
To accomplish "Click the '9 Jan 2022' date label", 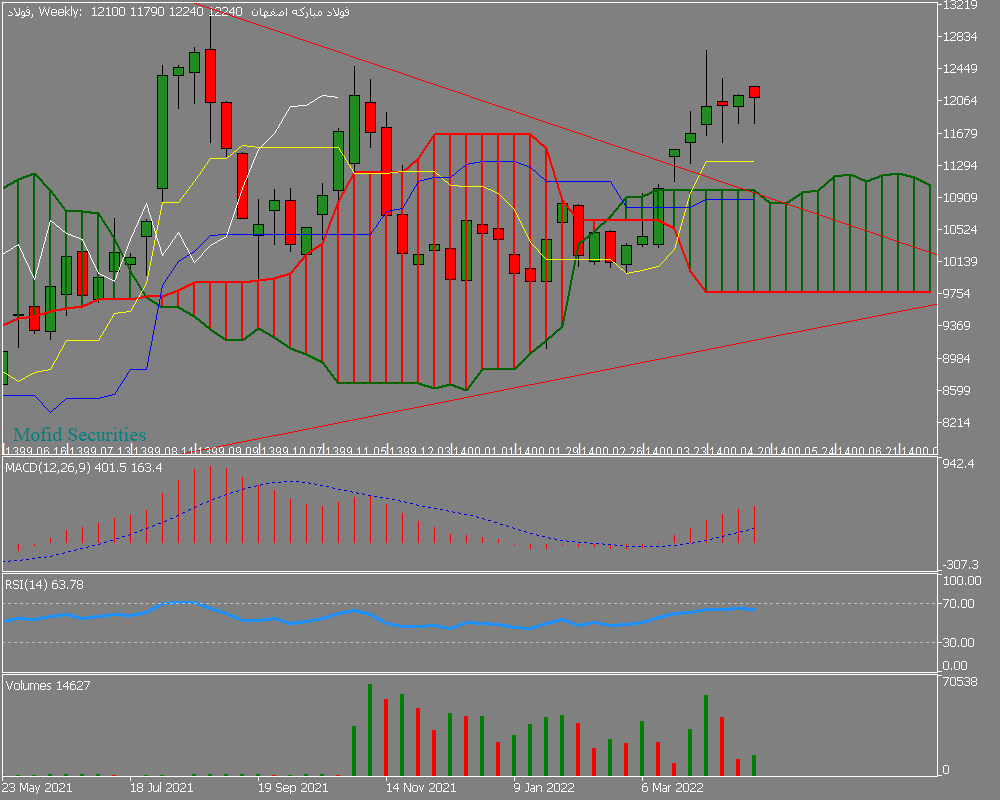I will [544, 787].
